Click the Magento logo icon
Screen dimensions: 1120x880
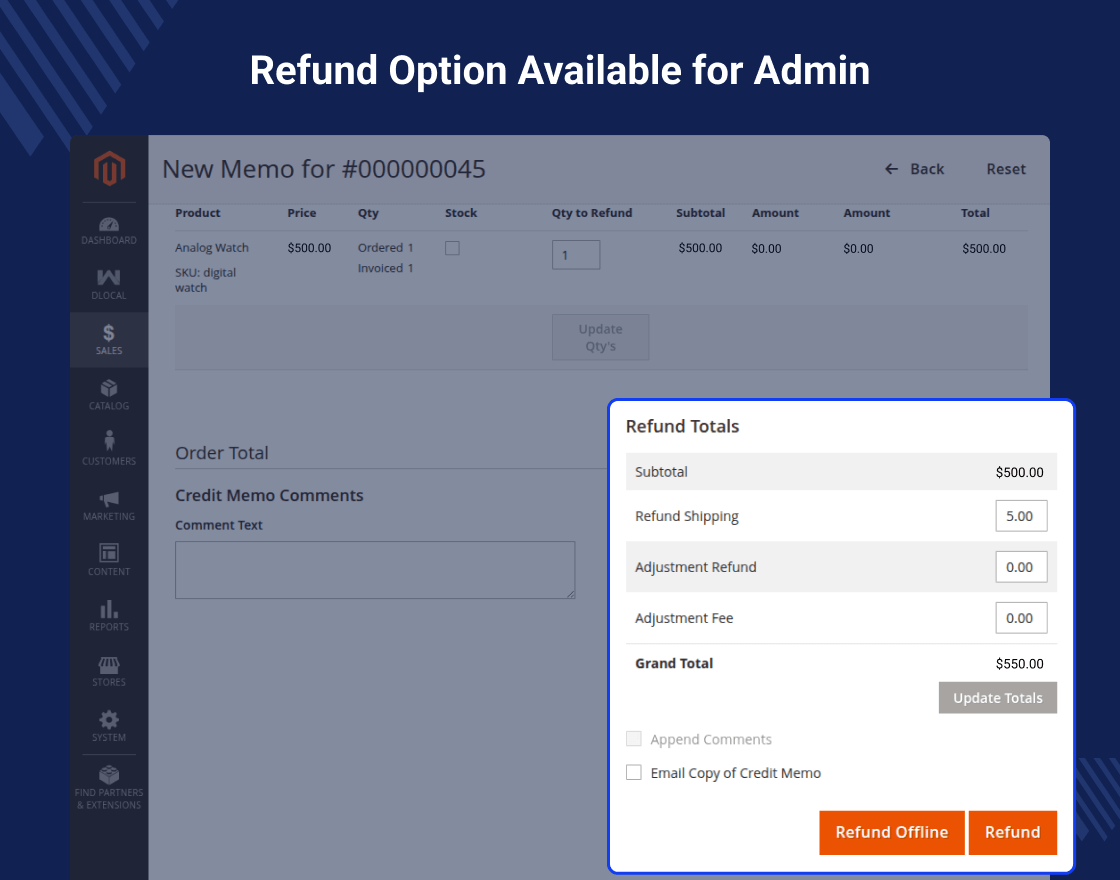click(109, 169)
